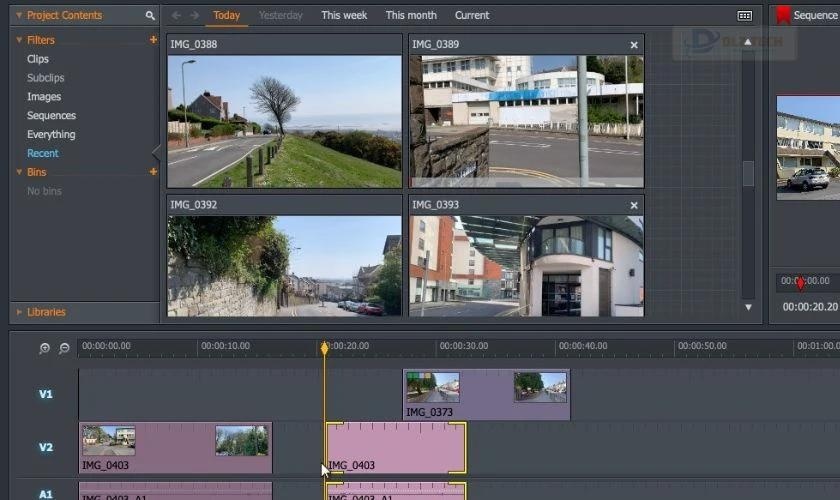Toggle the tile/list view icon

tap(745, 16)
